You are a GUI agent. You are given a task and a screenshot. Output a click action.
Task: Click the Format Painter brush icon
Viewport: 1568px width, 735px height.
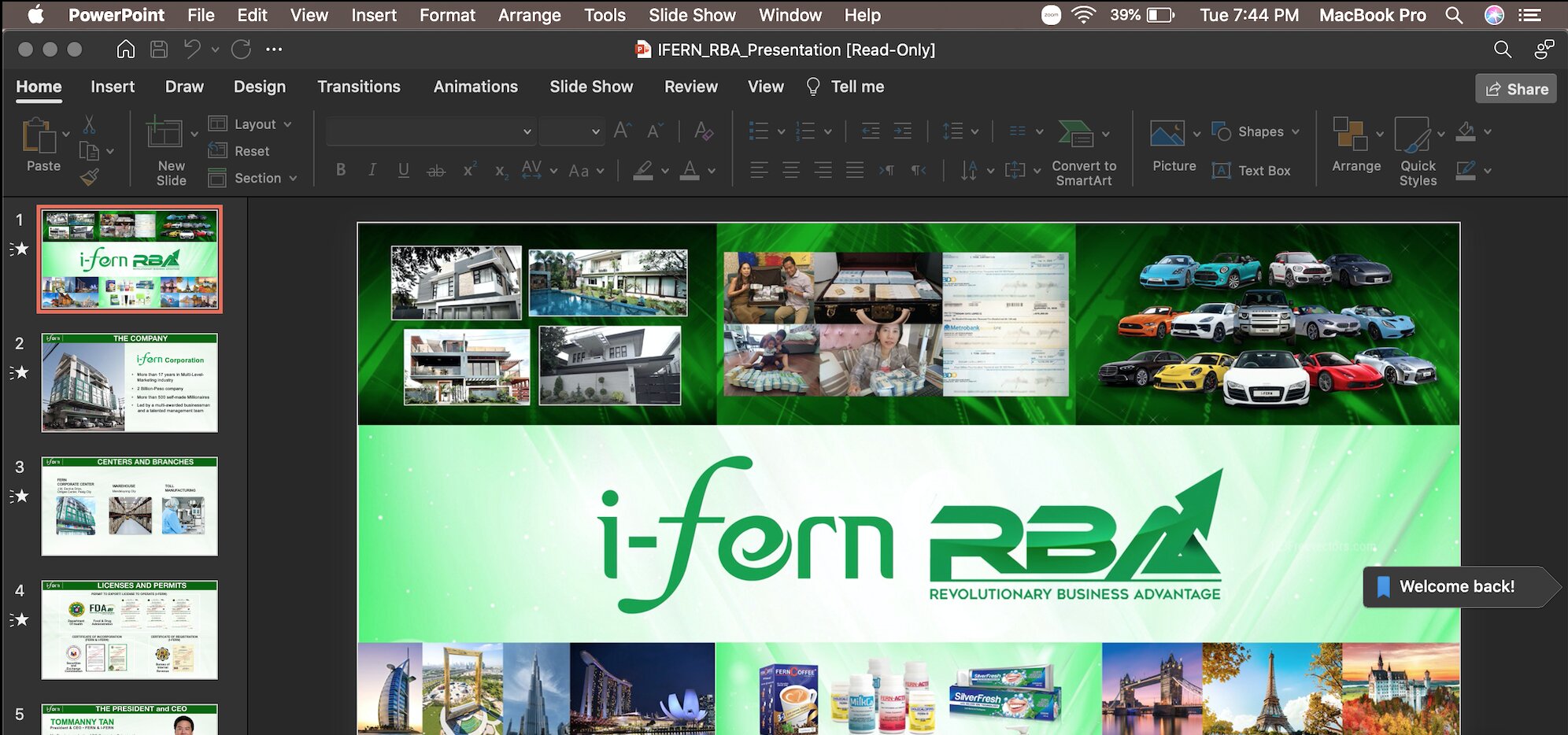coord(90,178)
